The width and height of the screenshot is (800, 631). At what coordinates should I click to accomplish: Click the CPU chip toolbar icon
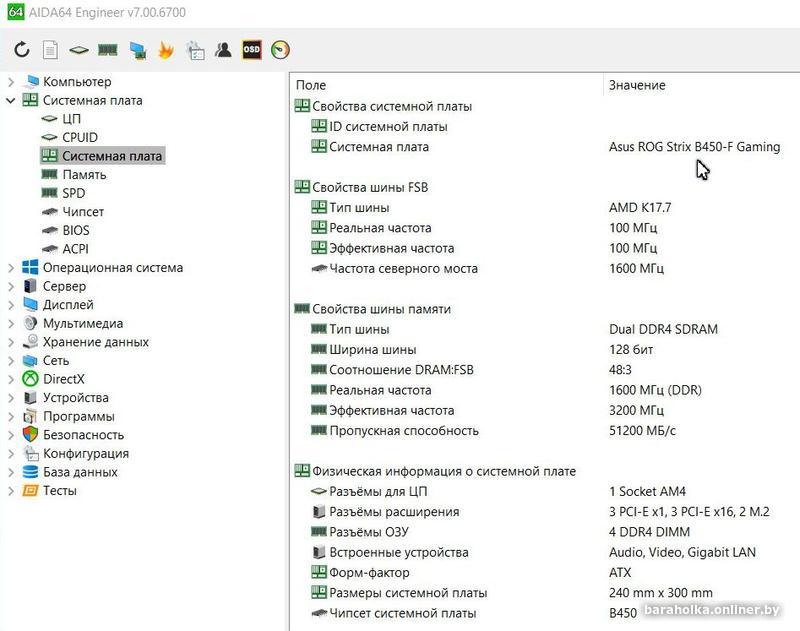point(79,50)
